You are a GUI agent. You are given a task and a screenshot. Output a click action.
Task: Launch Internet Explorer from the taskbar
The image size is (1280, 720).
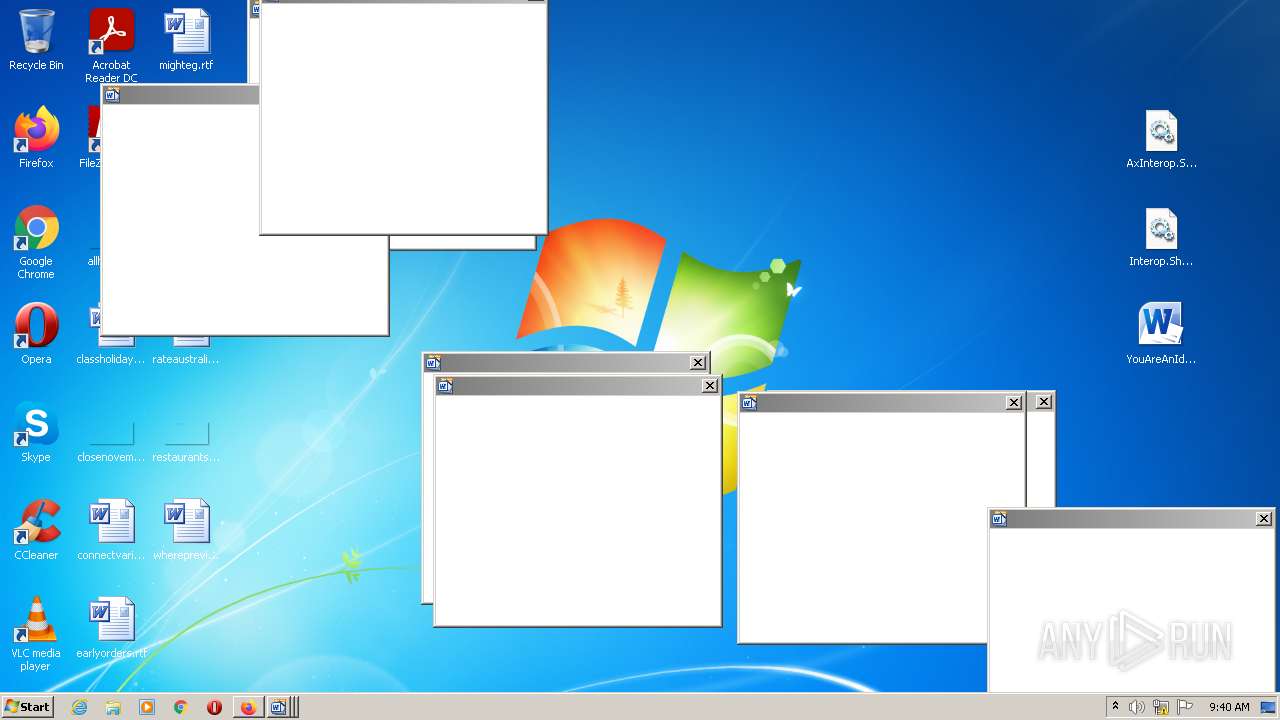tap(80, 707)
